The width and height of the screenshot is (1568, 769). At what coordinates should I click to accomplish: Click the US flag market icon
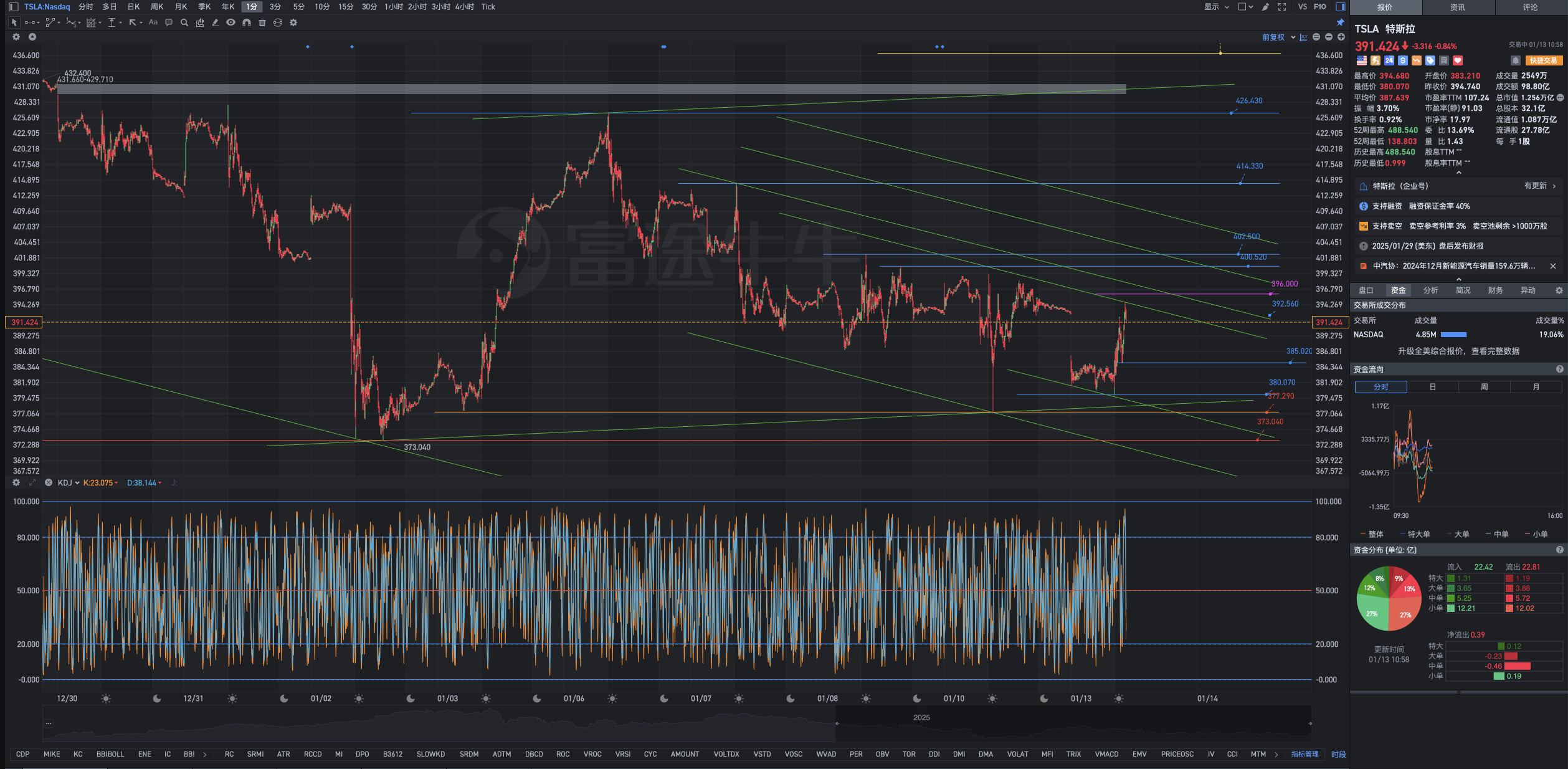tap(1362, 60)
